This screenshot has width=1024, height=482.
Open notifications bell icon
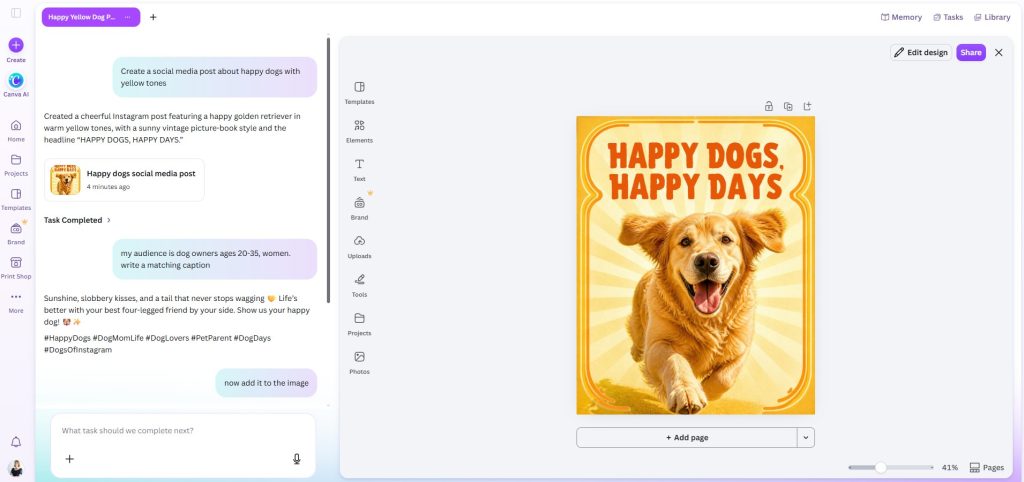coord(16,442)
